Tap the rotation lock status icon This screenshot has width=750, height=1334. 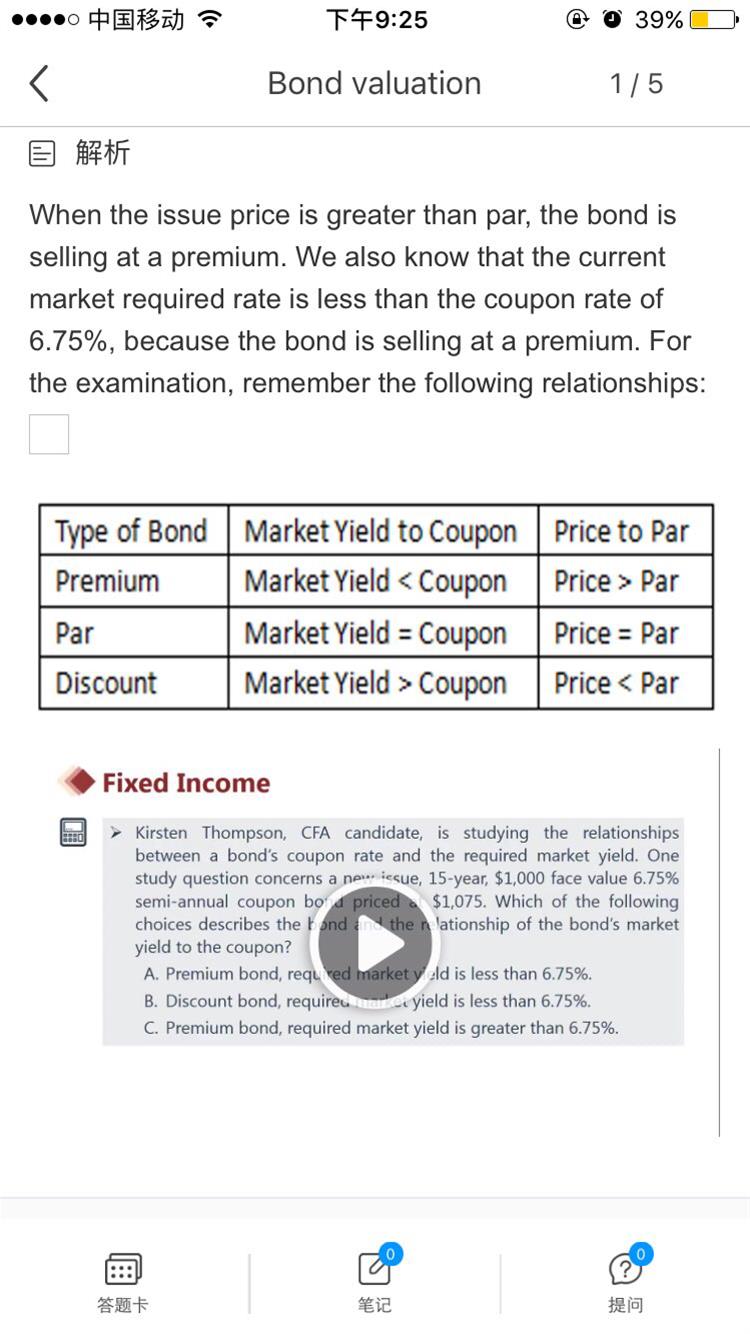click(578, 19)
